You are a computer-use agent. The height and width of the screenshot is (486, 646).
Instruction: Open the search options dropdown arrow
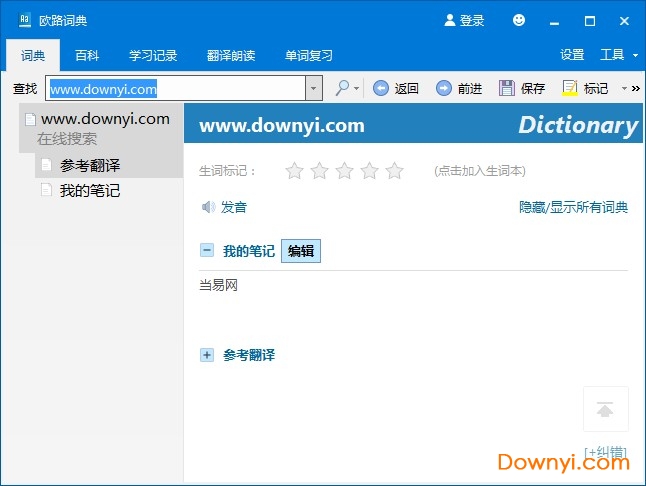[x=356, y=88]
